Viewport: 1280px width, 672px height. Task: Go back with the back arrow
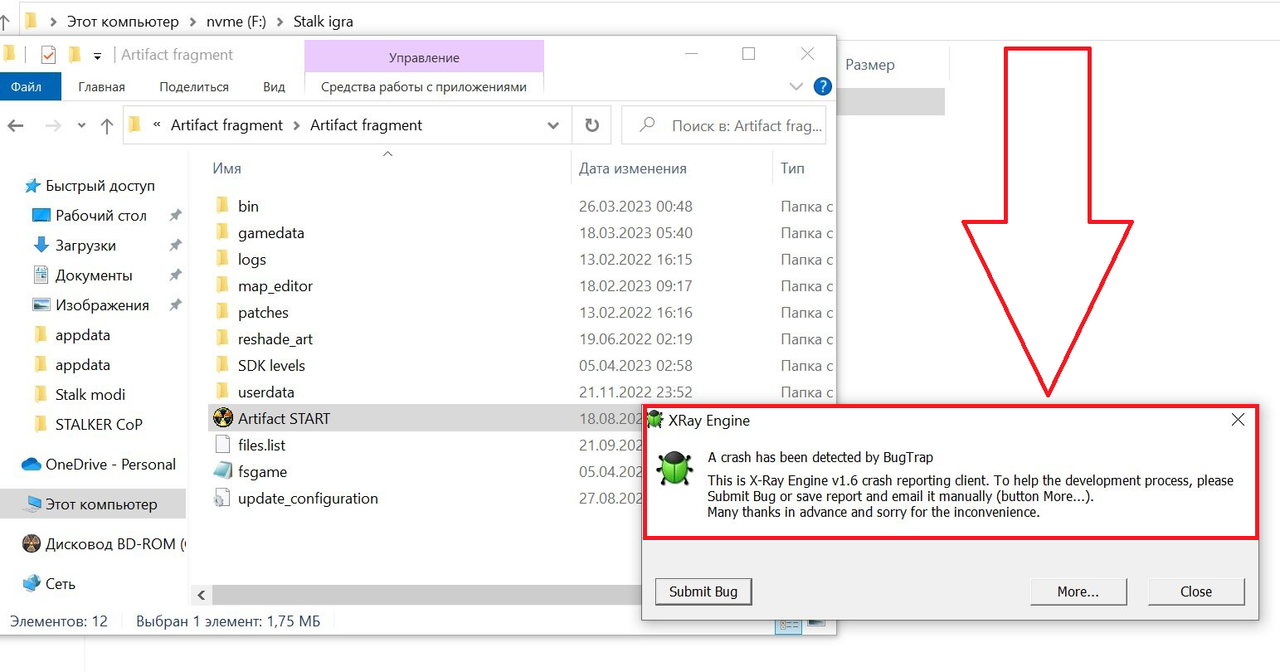(x=15, y=126)
